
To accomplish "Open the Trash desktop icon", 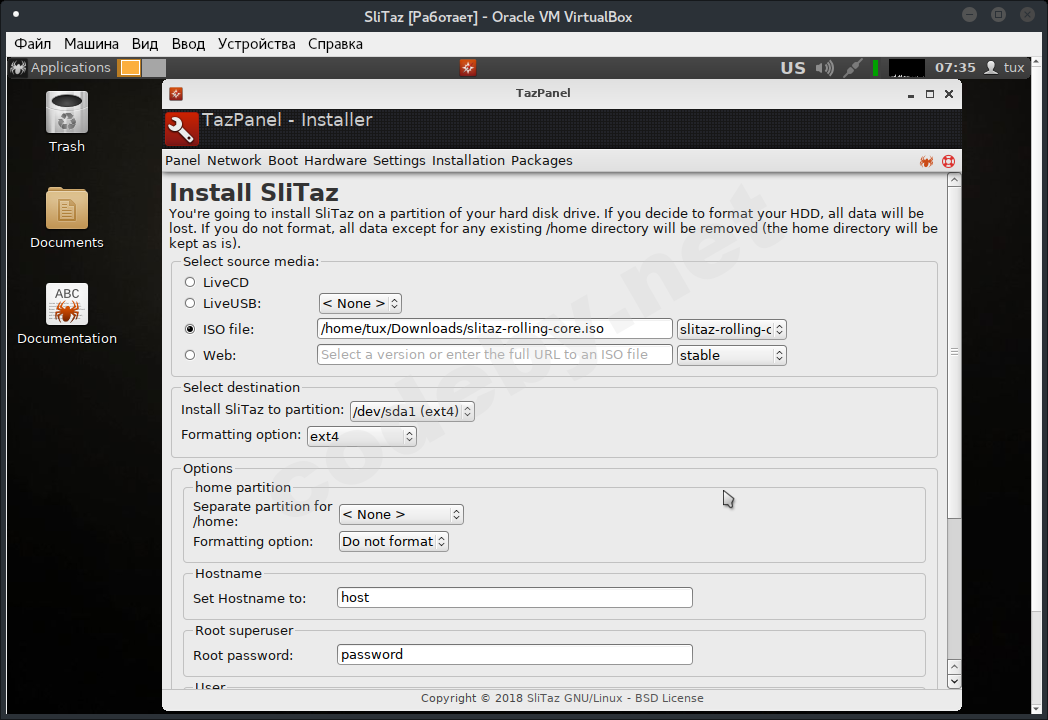I will (x=67, y=113).
